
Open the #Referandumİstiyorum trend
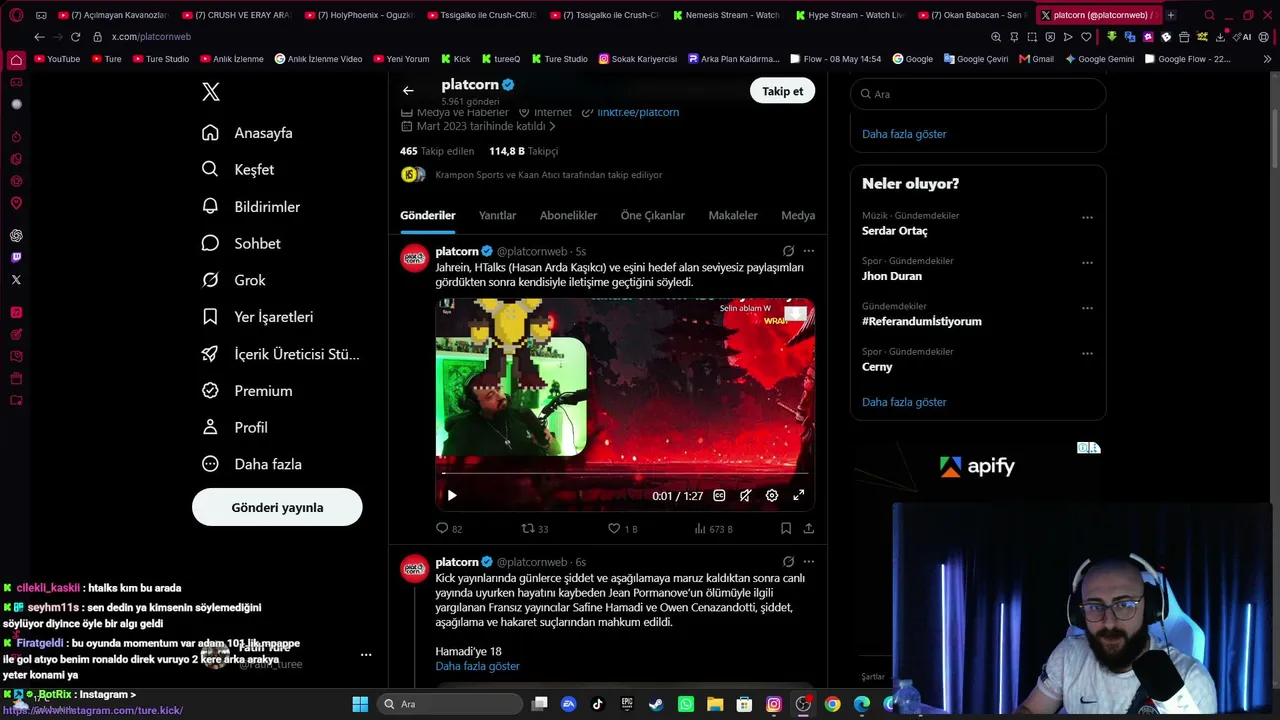coord(922,321)
